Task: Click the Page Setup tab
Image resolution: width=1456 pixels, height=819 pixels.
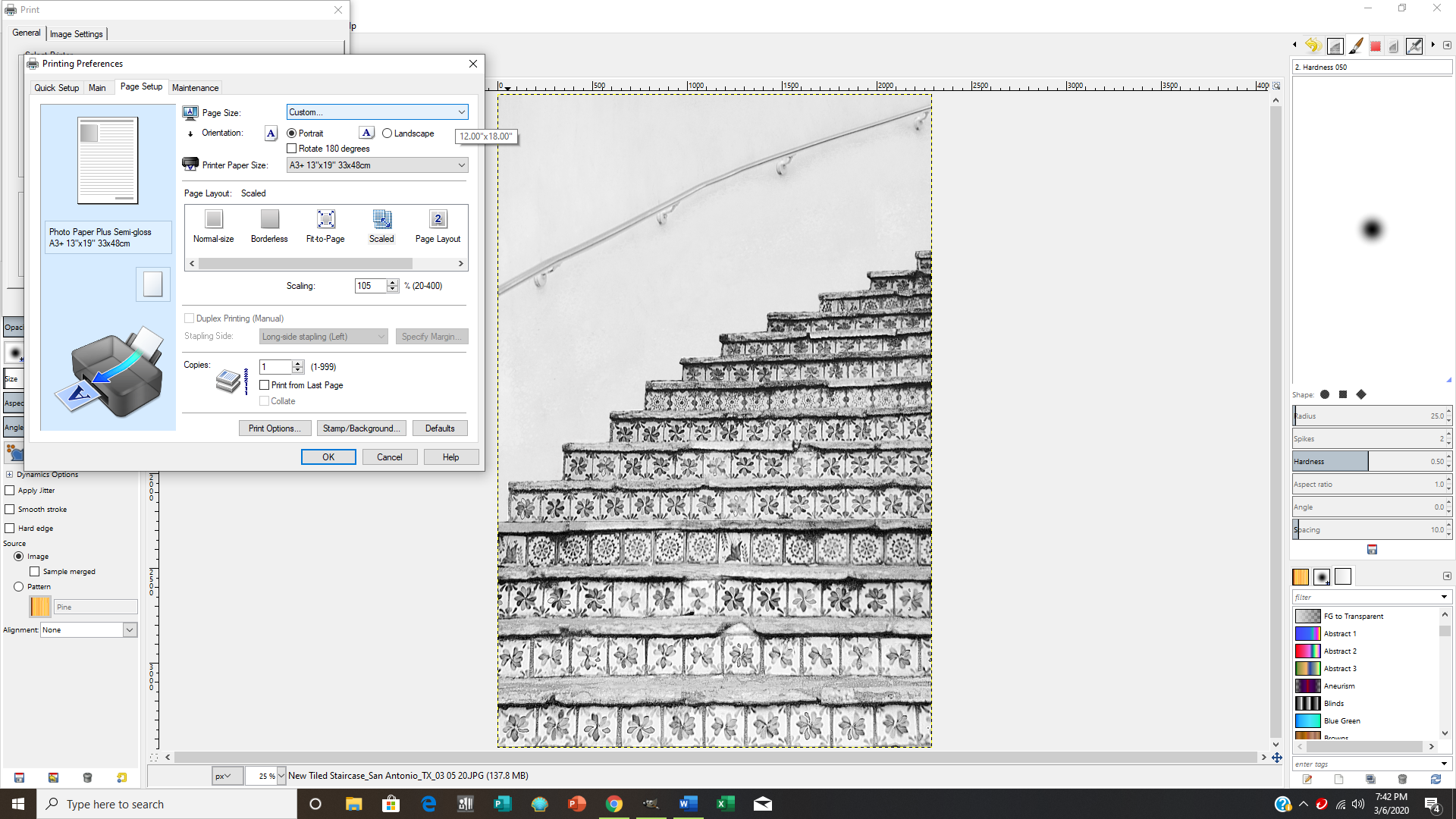Action: pos(141,86)
